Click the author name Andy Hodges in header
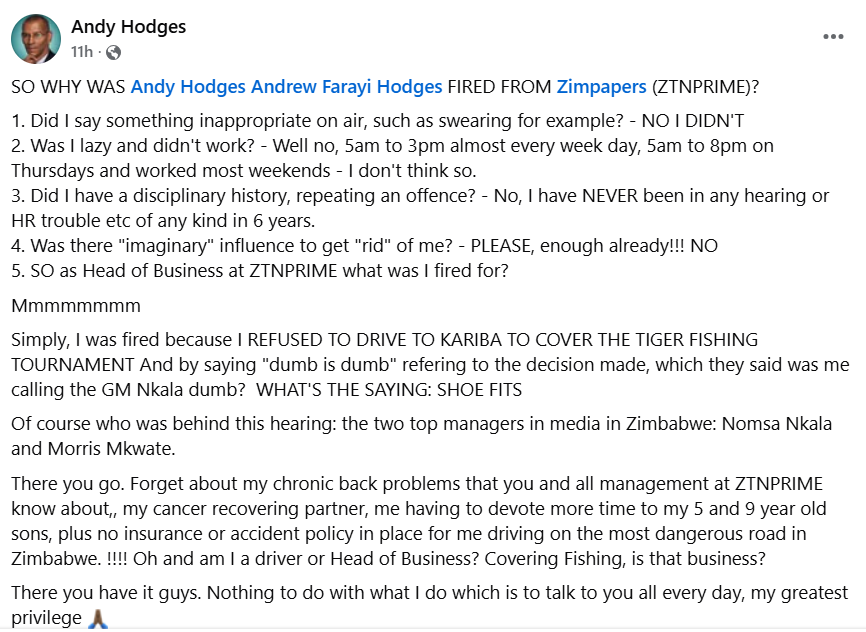Viewport: 866px width, 632px height. tap(128, 27)
